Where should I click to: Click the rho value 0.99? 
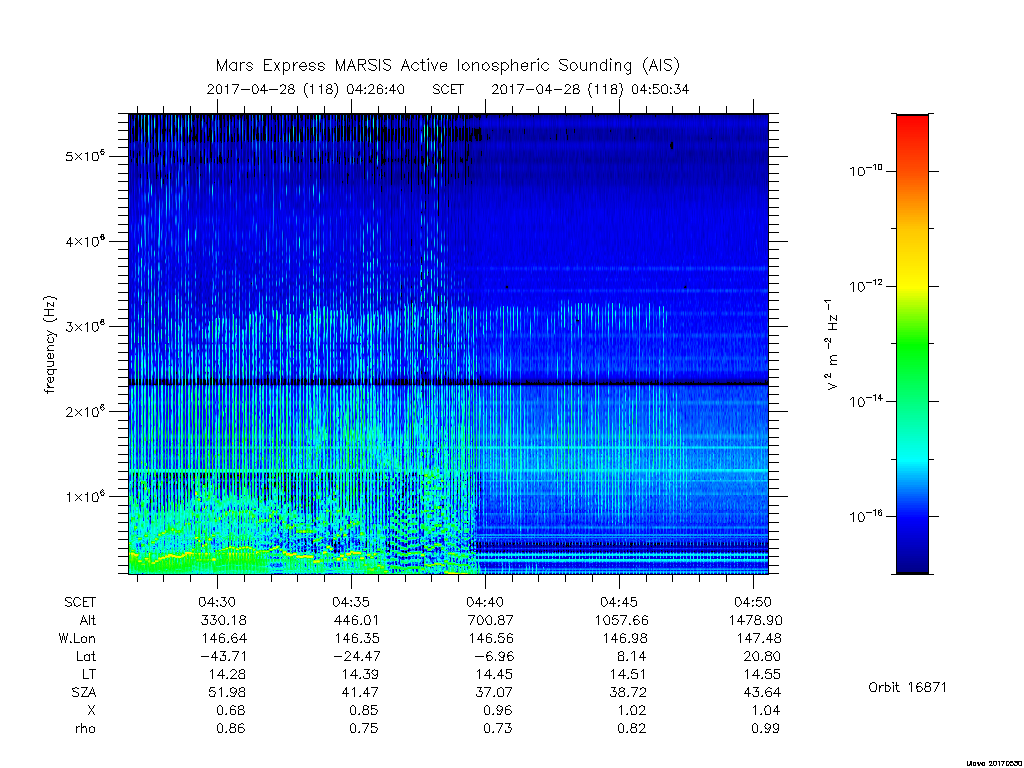tap(764, 728)
